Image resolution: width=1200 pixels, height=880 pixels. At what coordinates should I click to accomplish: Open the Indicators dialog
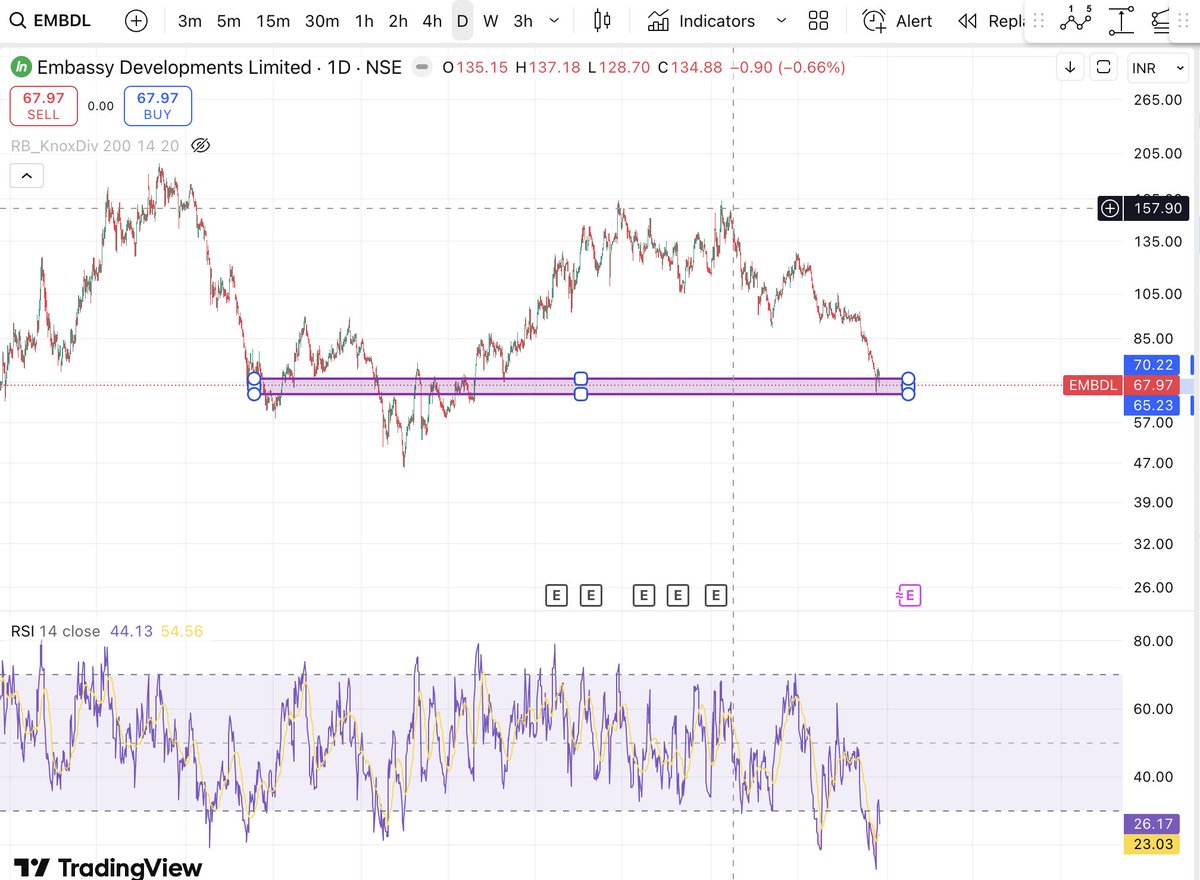(702, 21)
